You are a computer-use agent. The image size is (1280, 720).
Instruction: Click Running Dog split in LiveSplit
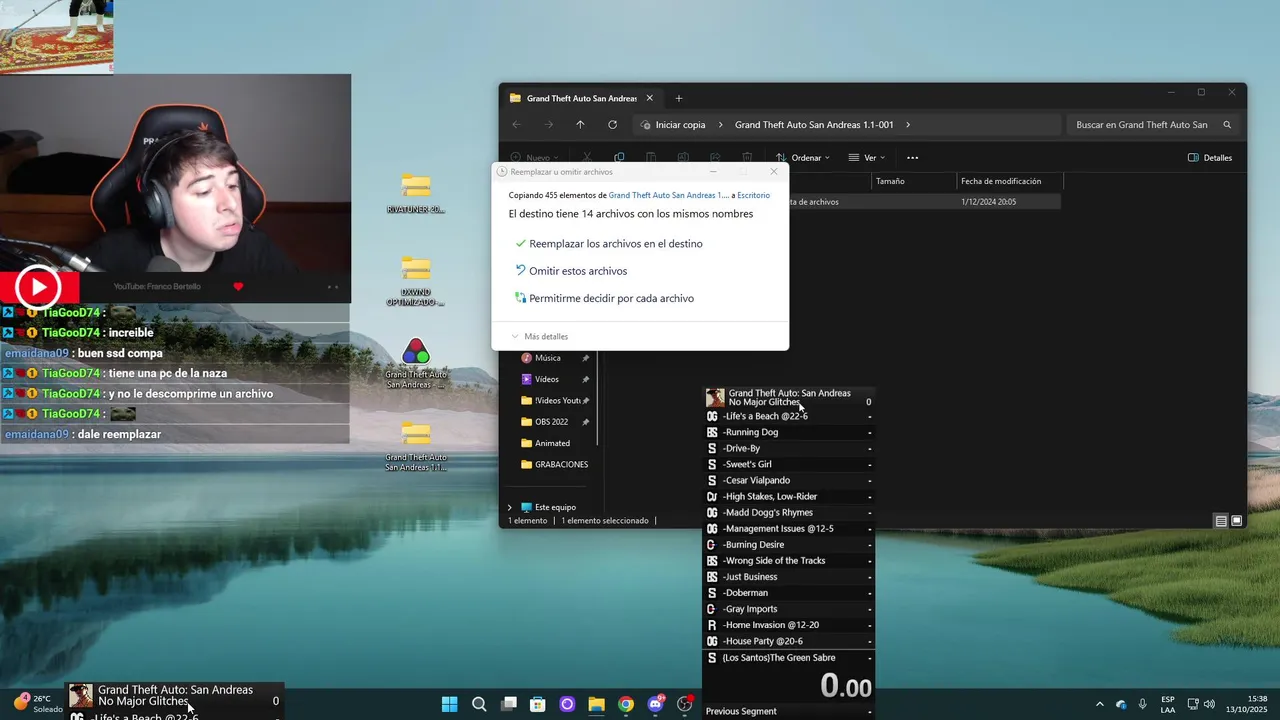click(789, 432)
